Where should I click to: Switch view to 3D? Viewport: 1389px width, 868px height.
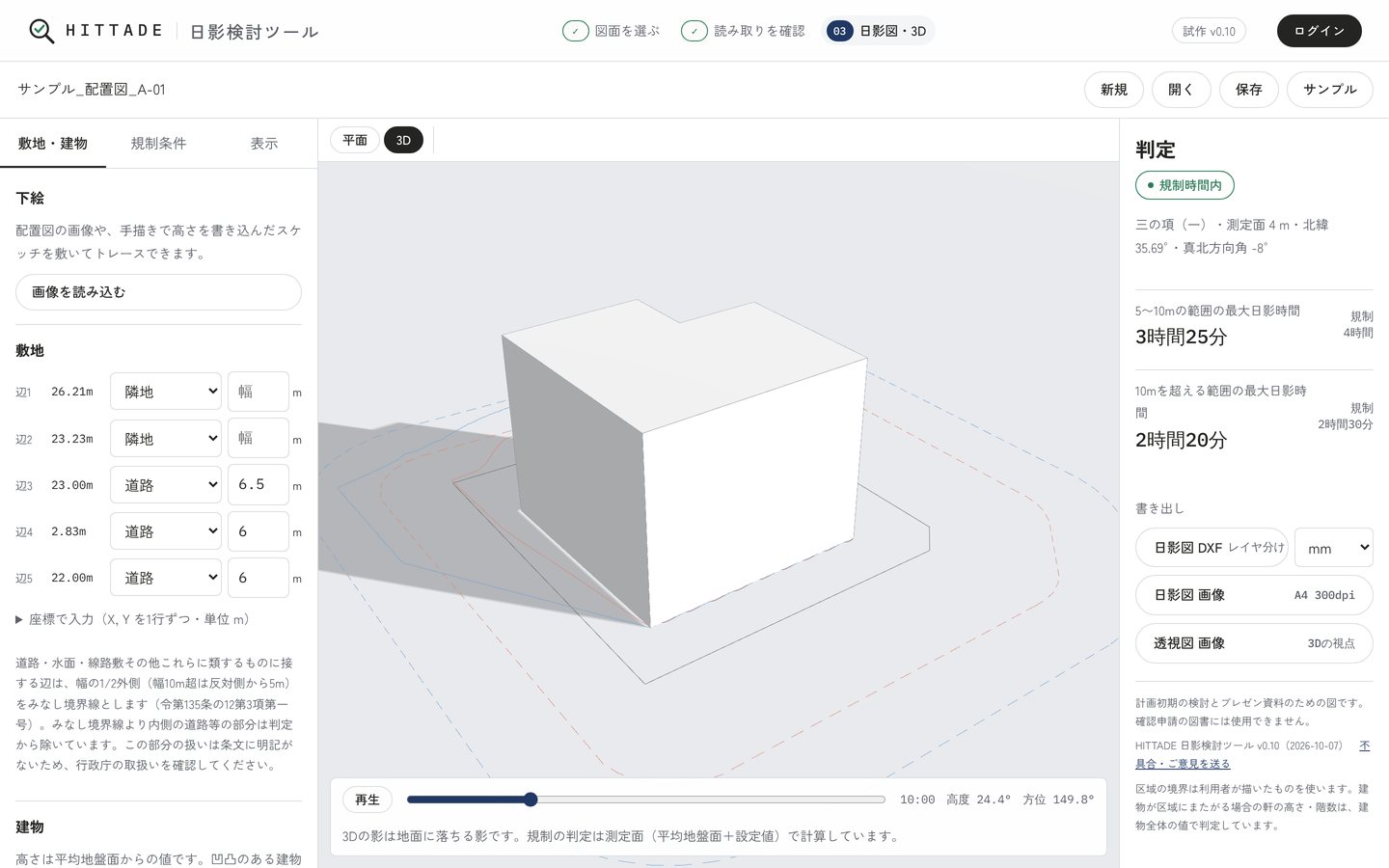[x=403, y=140]
